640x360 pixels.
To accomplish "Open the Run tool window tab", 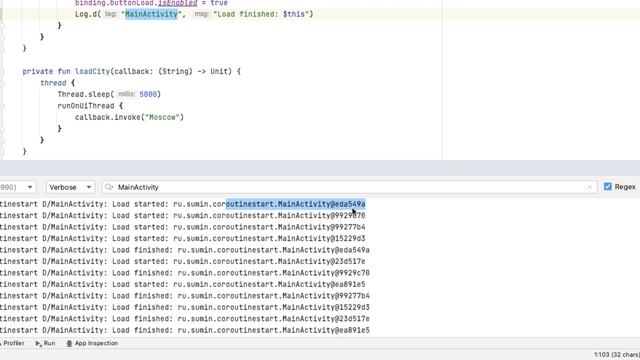I will [45, 343].
